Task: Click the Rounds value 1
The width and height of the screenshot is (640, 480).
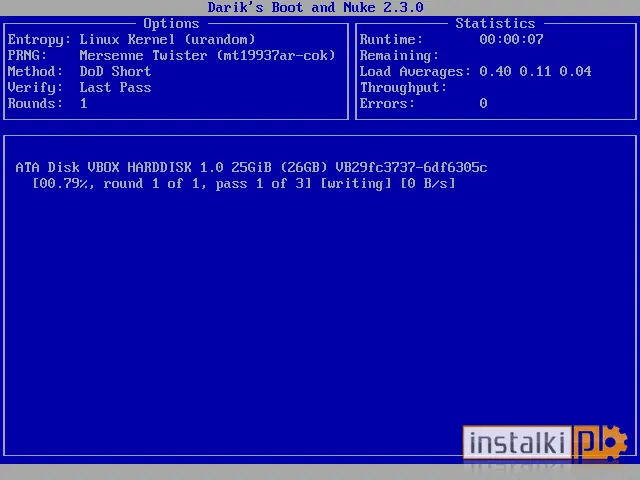Action: [84, 103]
